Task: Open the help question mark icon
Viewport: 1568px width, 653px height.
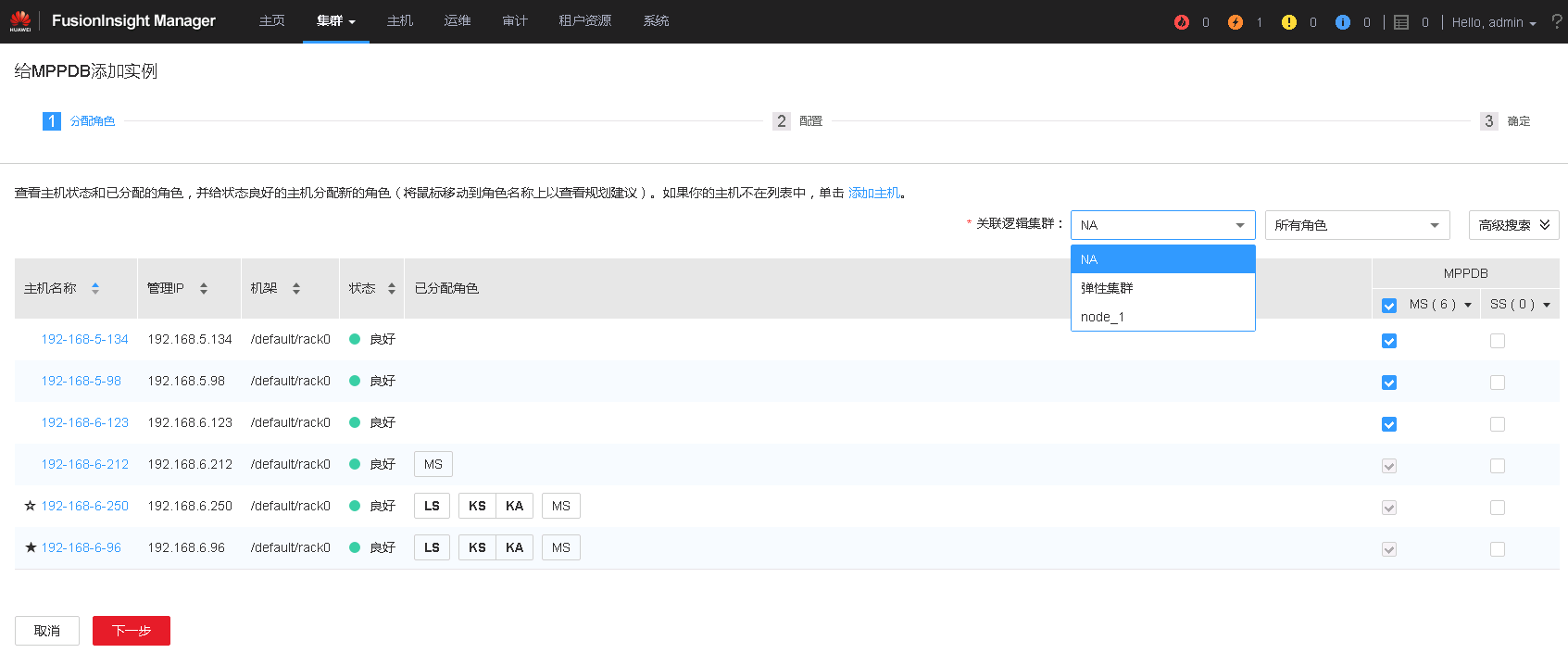Action: tap(1556, 21)
